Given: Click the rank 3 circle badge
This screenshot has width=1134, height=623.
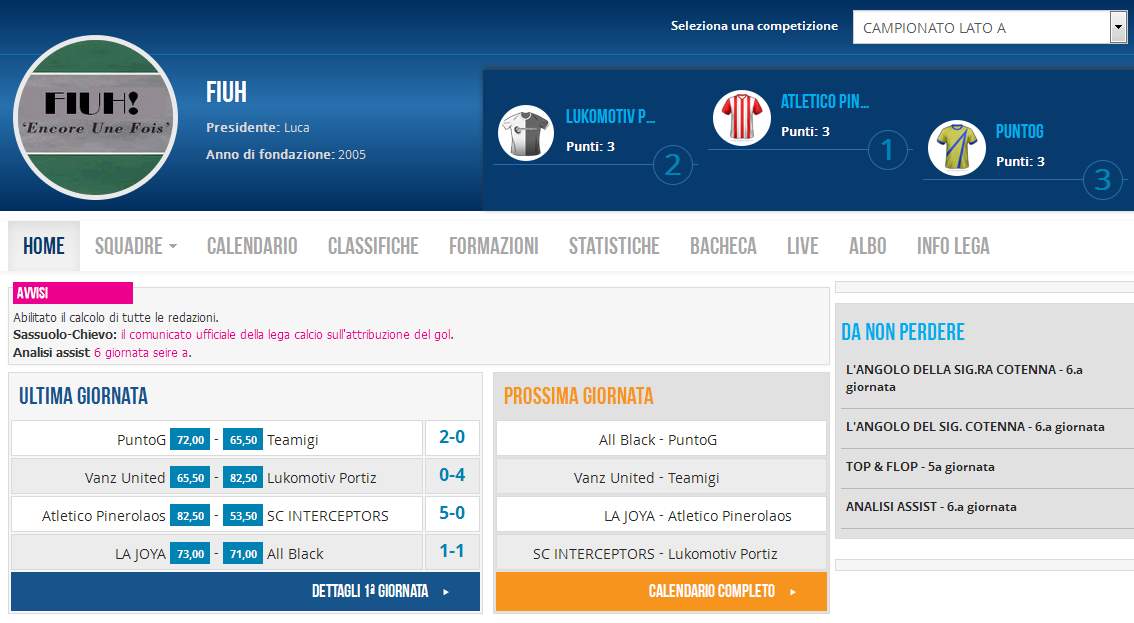Looking at the screenshot, I should click(1102, 180).
